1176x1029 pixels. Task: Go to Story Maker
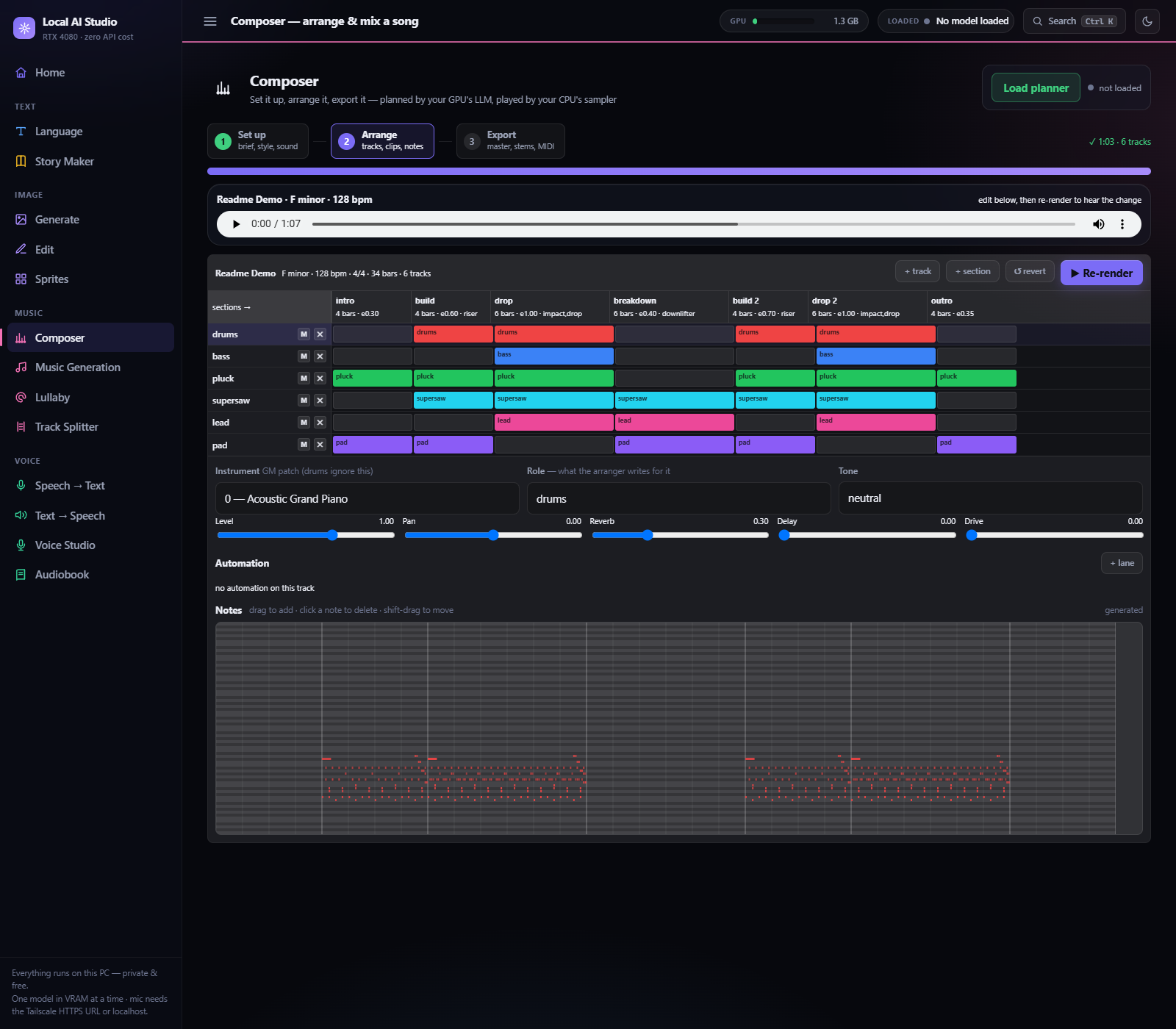click(90, 162)
